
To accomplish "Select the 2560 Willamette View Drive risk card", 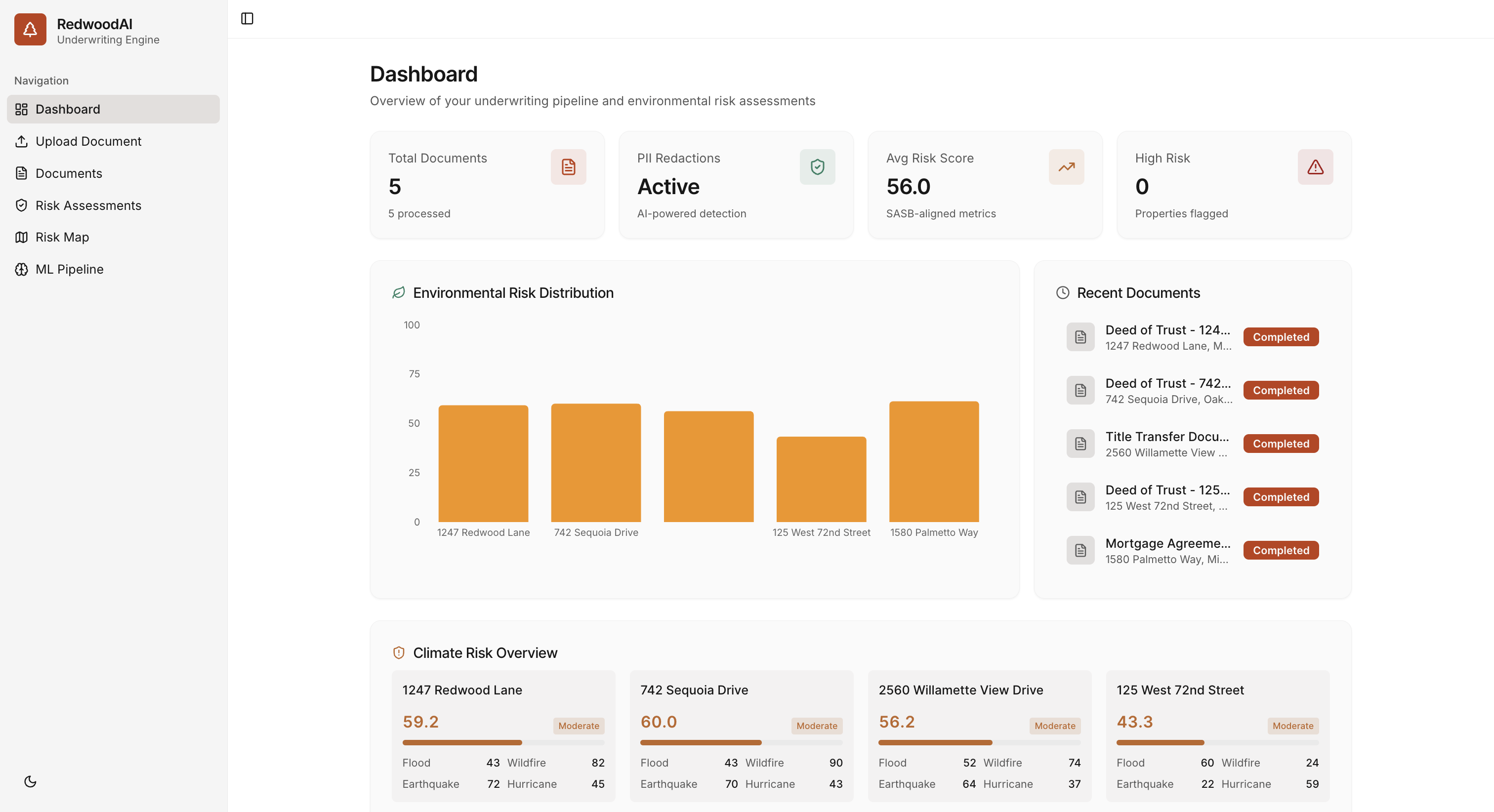I will 979,735.
